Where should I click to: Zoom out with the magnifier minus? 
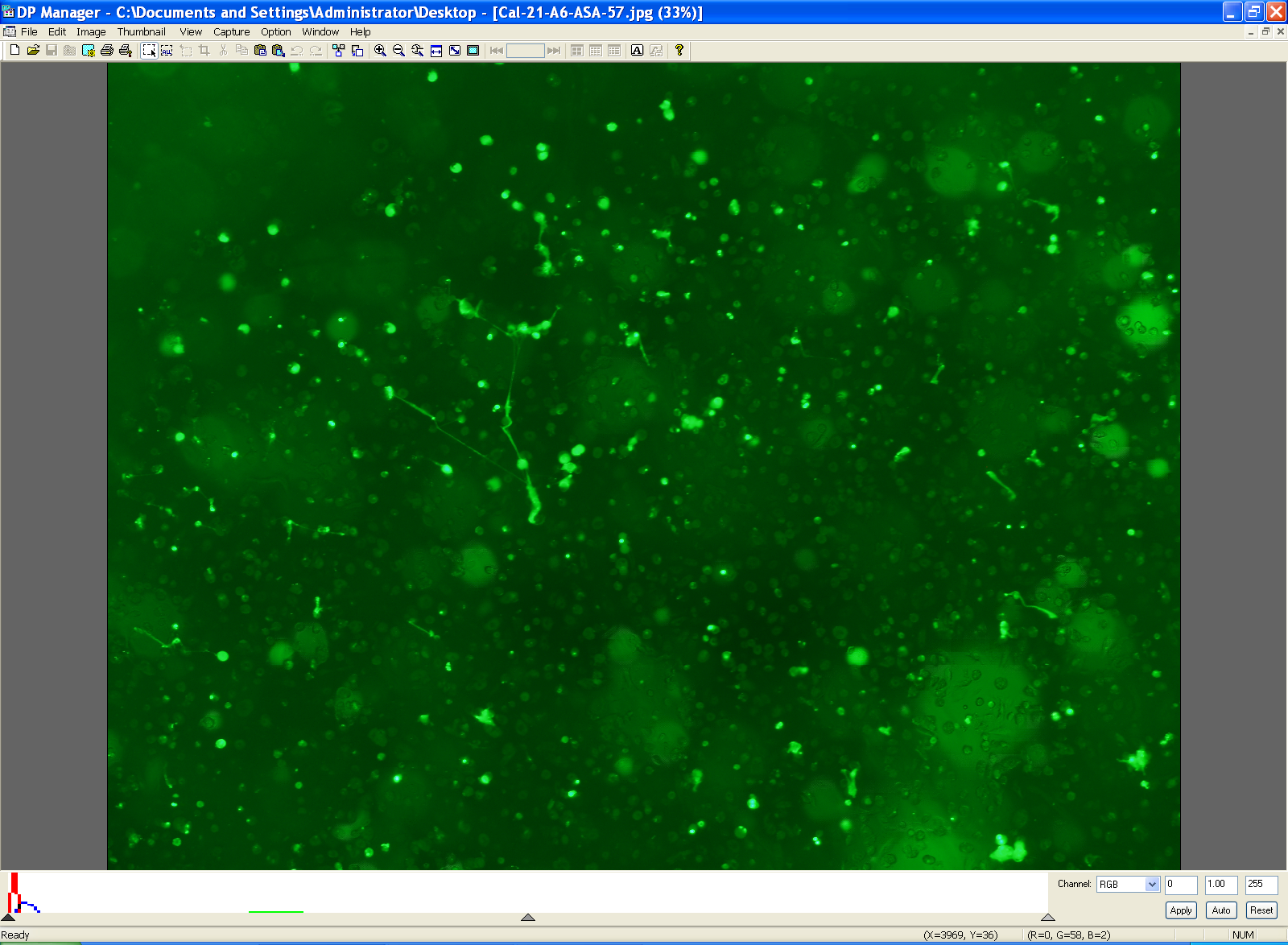click(x=399, y=50)
